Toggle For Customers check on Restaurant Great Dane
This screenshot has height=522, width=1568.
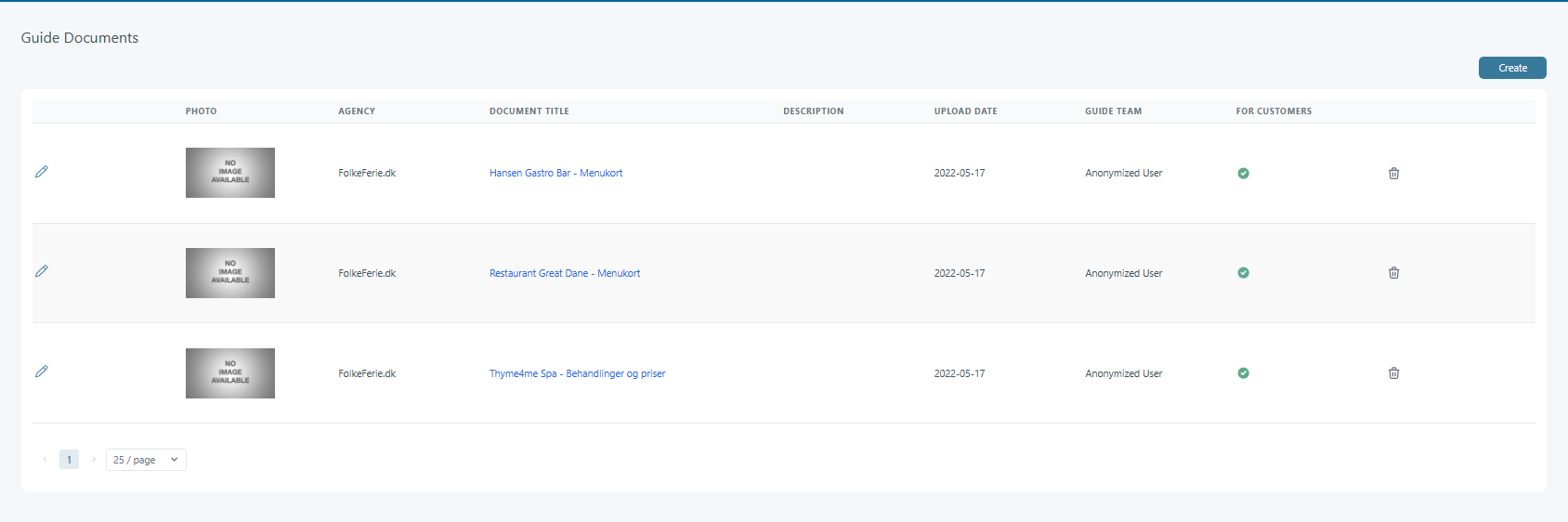(1243, 273)
